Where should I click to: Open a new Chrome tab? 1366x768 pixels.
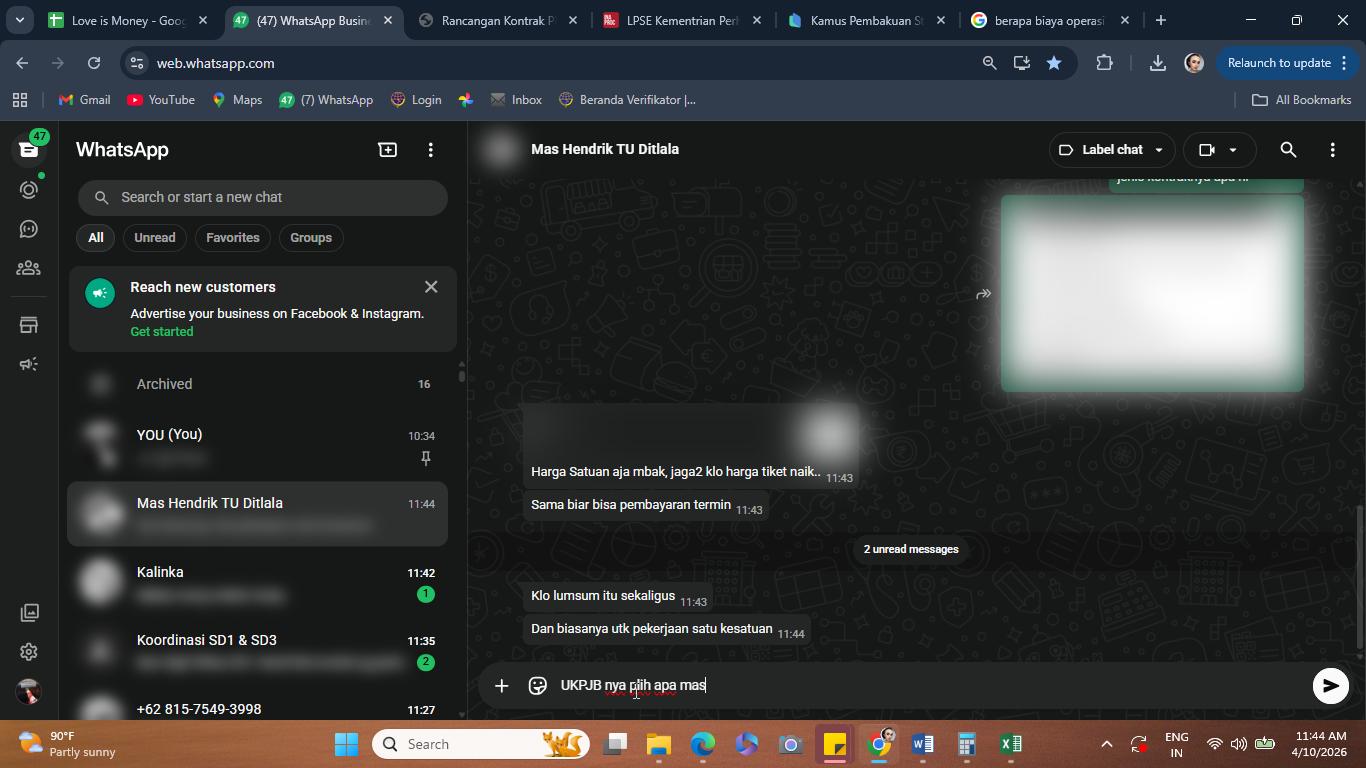(x=1160, y=20)
